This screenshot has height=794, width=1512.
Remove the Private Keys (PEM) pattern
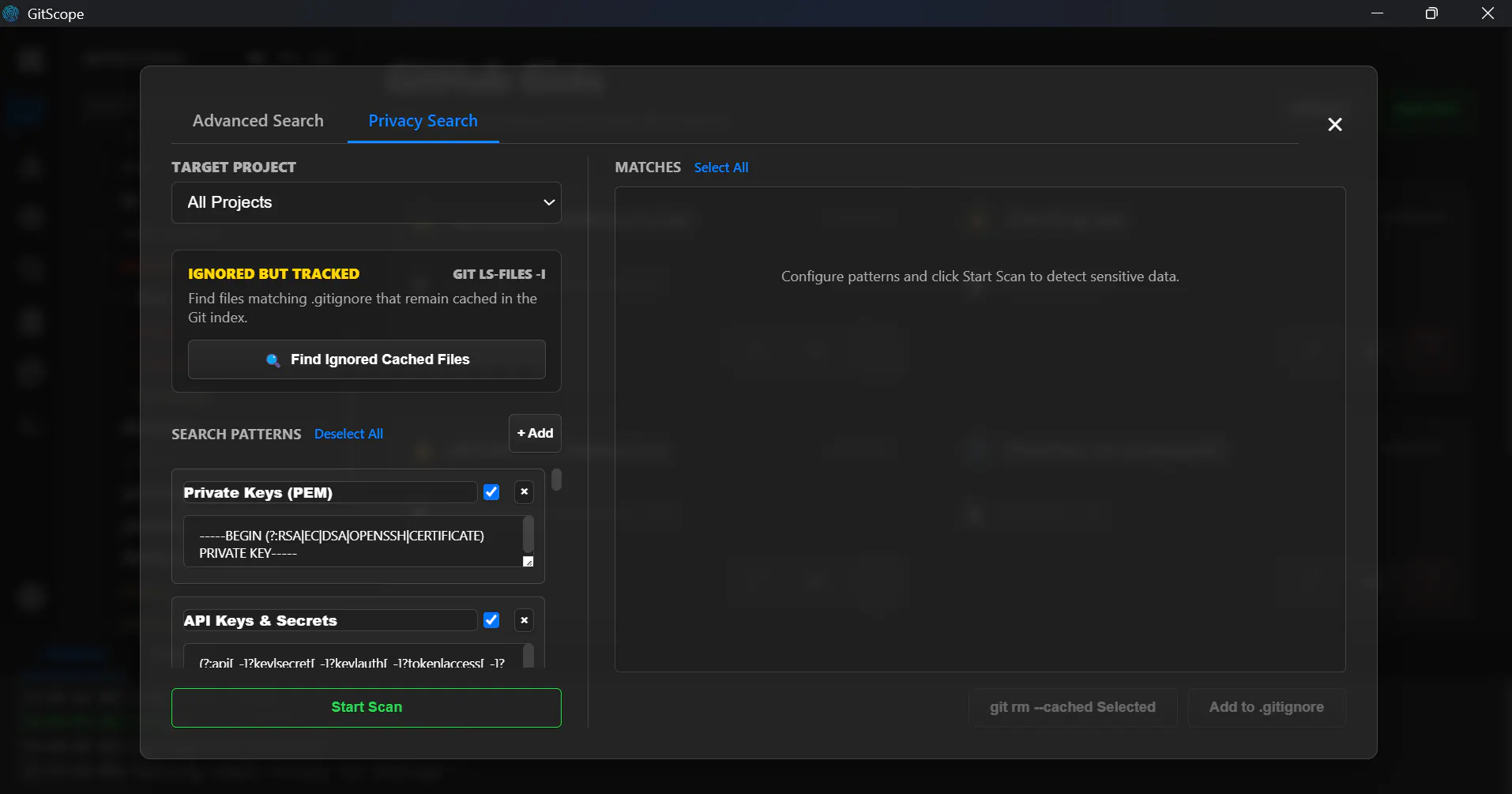[x=524, y=492]
